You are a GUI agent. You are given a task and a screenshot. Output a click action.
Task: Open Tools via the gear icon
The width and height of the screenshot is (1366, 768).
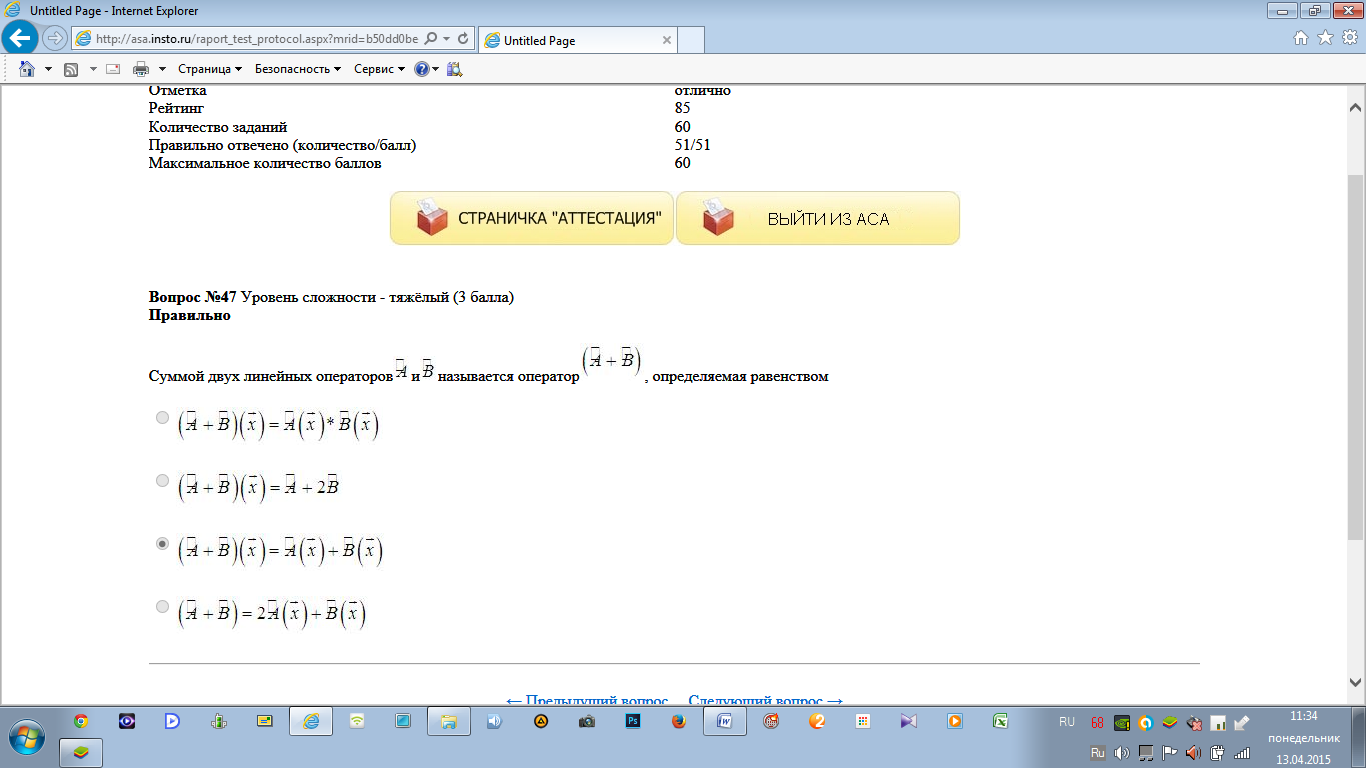pos(1349,38)
